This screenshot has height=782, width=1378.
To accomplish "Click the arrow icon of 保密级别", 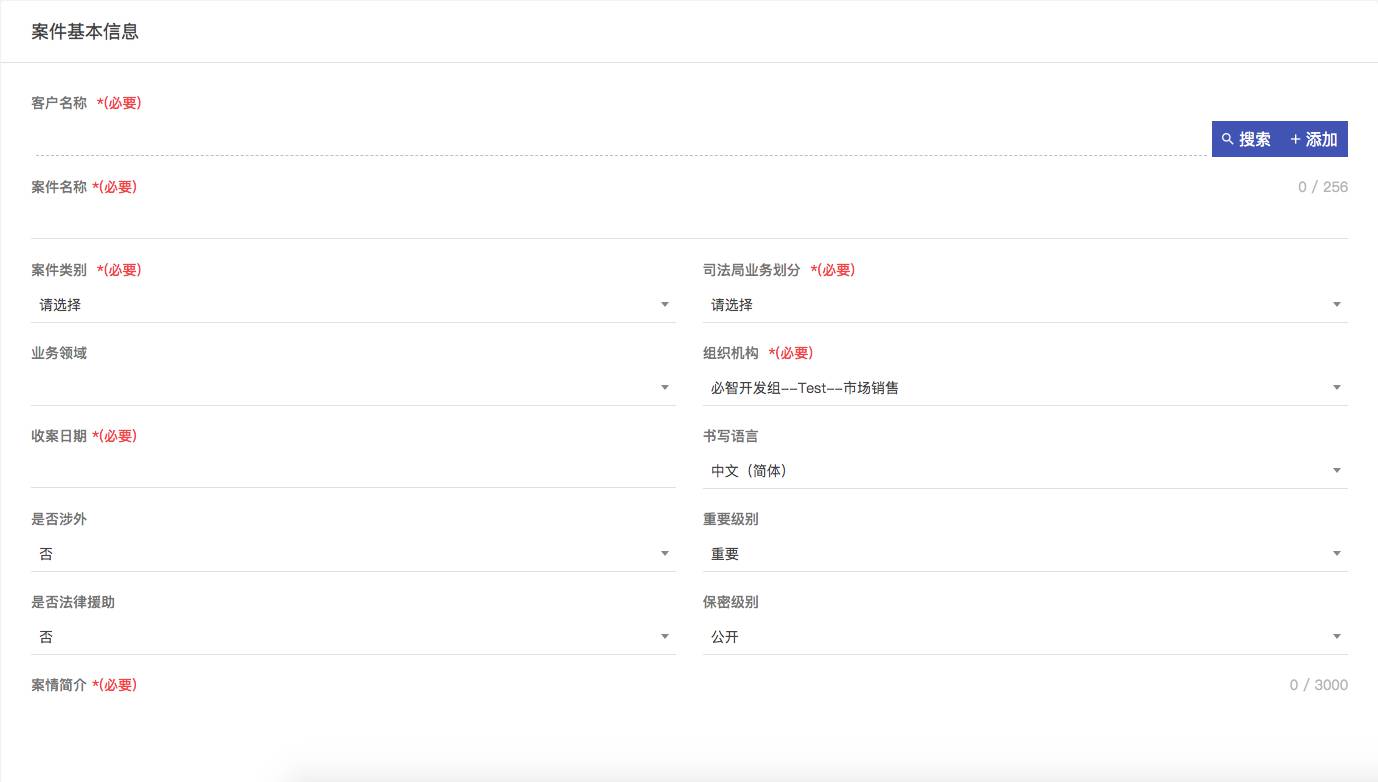I will click(1336, 637).
